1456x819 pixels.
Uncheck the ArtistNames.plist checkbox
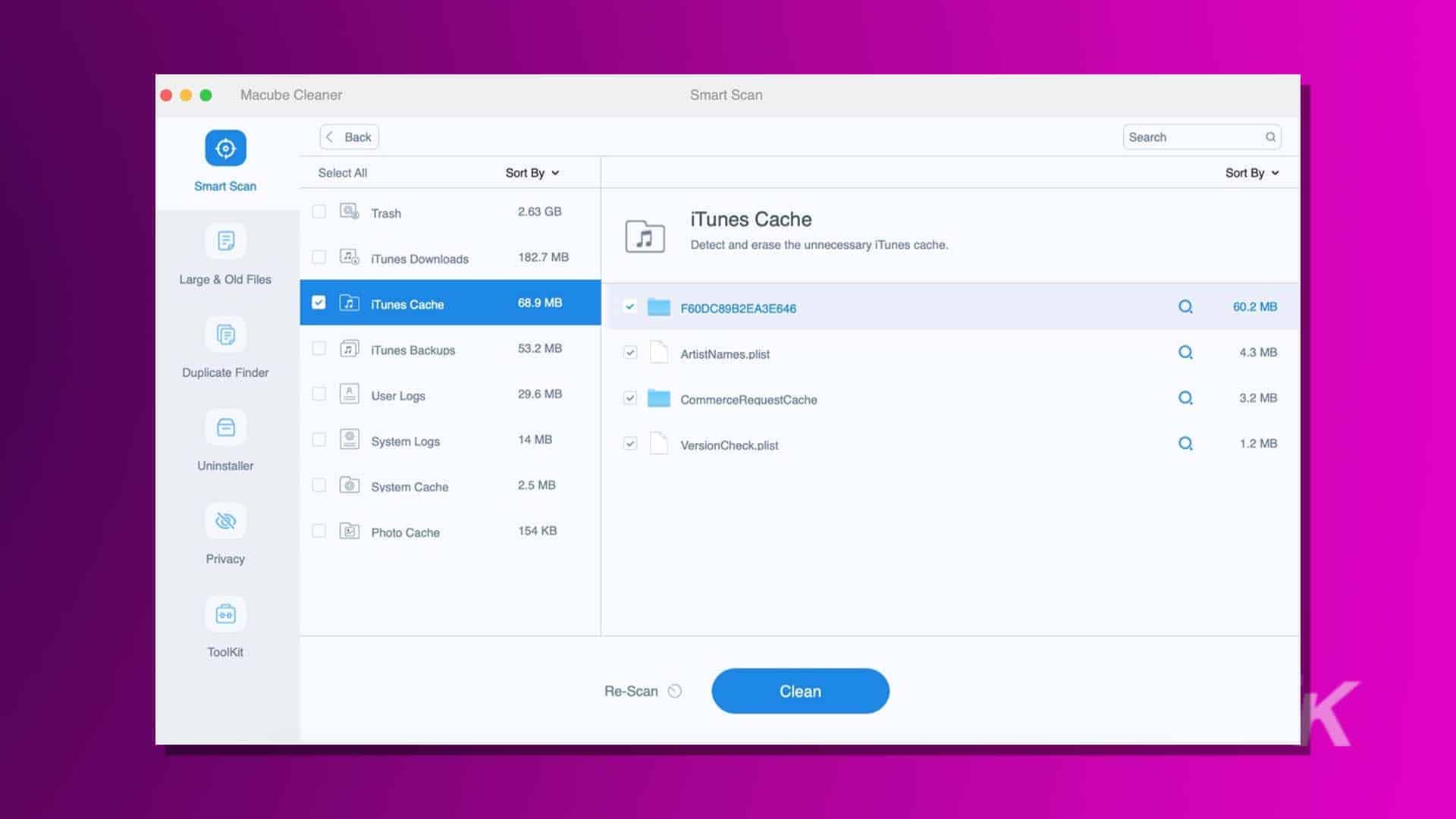click(x=629, y=353)
